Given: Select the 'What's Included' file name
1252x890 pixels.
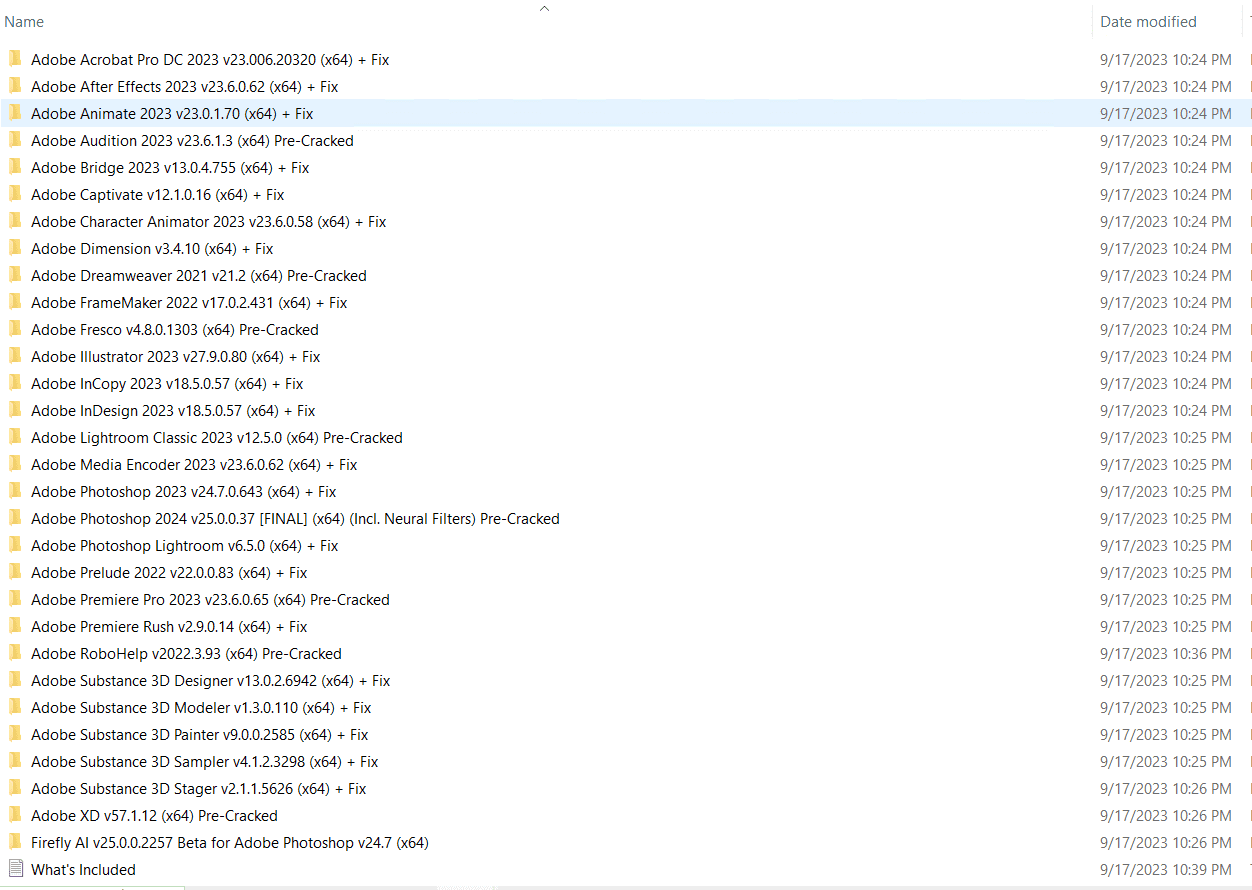Looking at the screenshot, I should click(83, 870).
